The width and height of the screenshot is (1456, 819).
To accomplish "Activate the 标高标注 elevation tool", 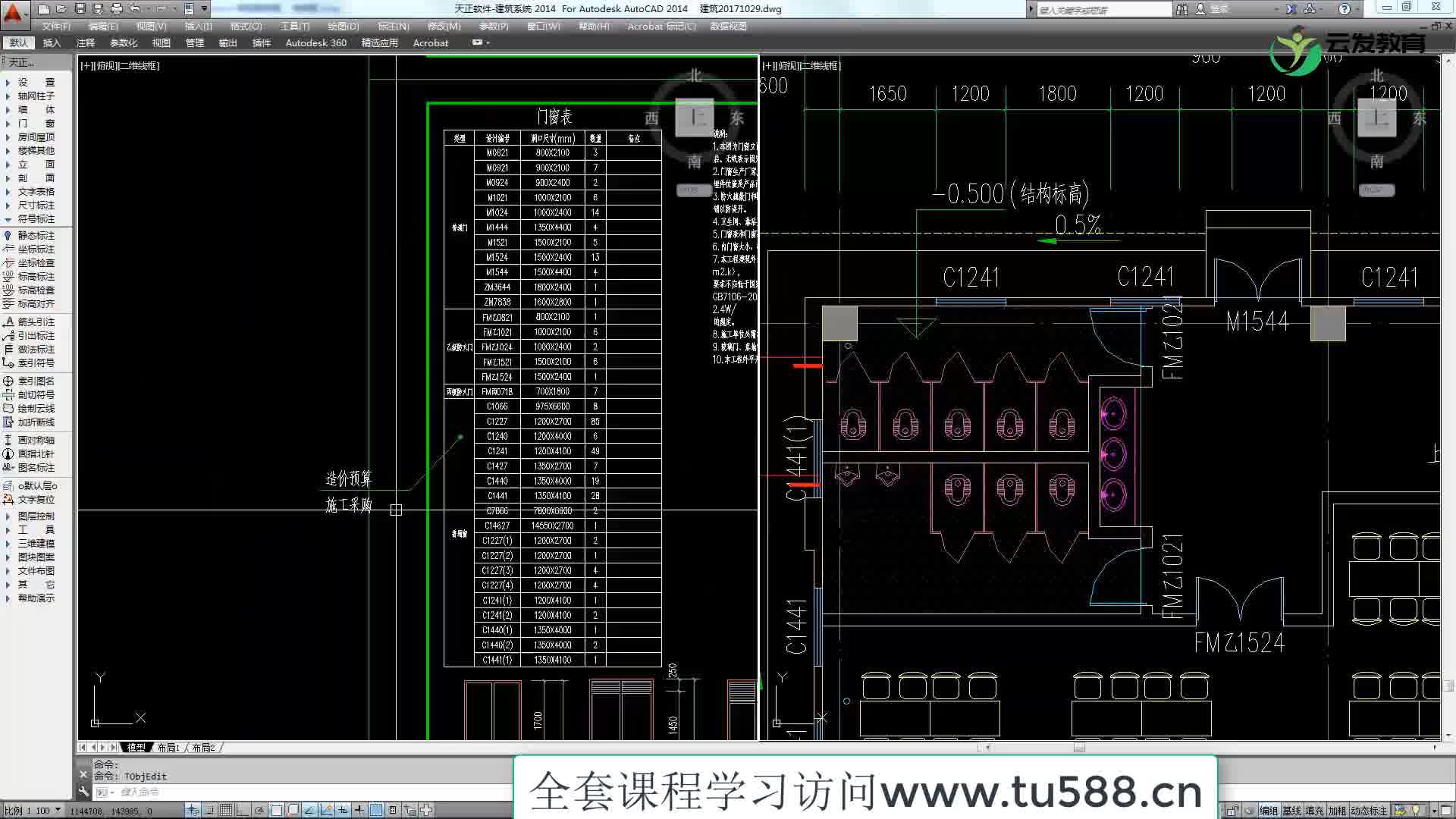I will (33, 277).
